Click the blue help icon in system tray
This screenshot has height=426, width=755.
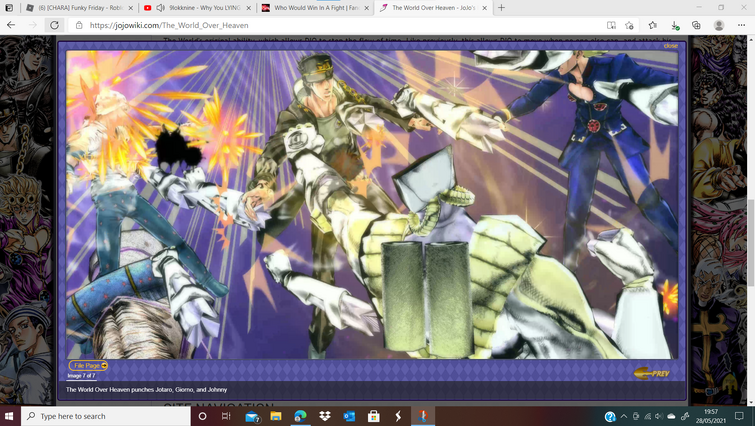coord(610,416)
